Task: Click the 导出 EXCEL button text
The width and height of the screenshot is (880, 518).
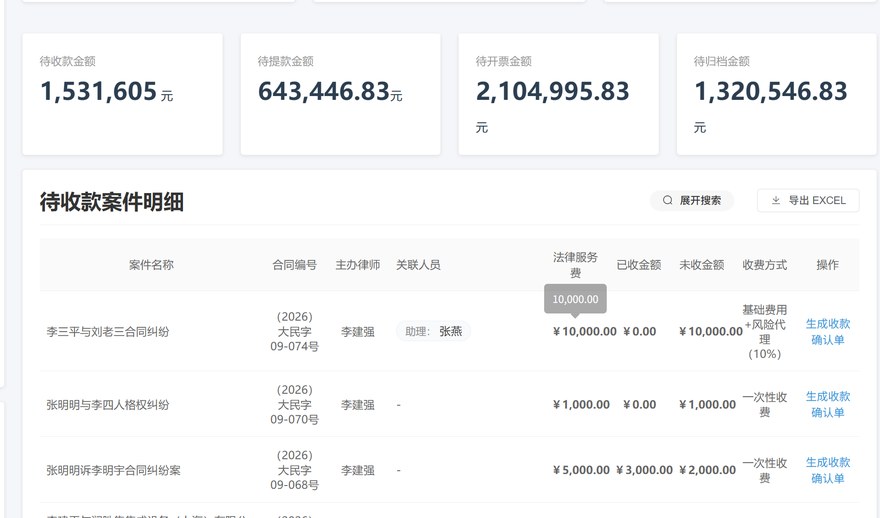Action: click(x=817, y=200)
